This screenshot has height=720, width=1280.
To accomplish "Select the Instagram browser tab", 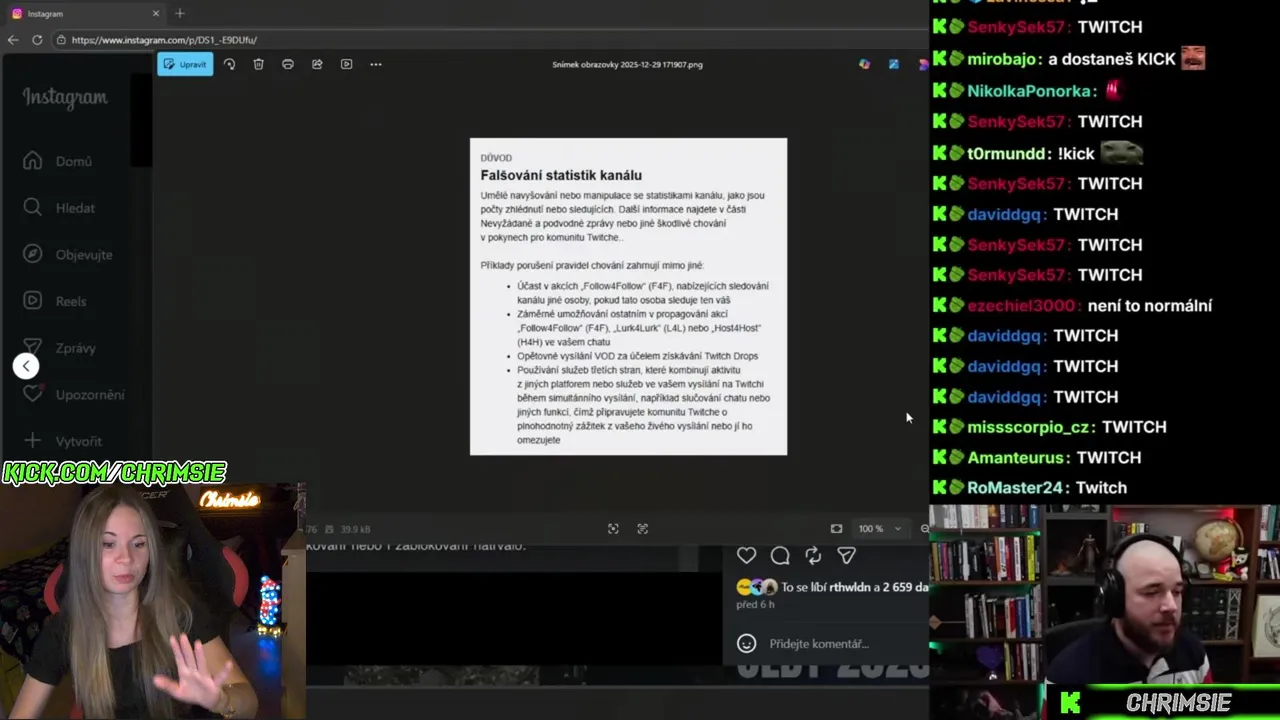I will (x=84, y=14).
